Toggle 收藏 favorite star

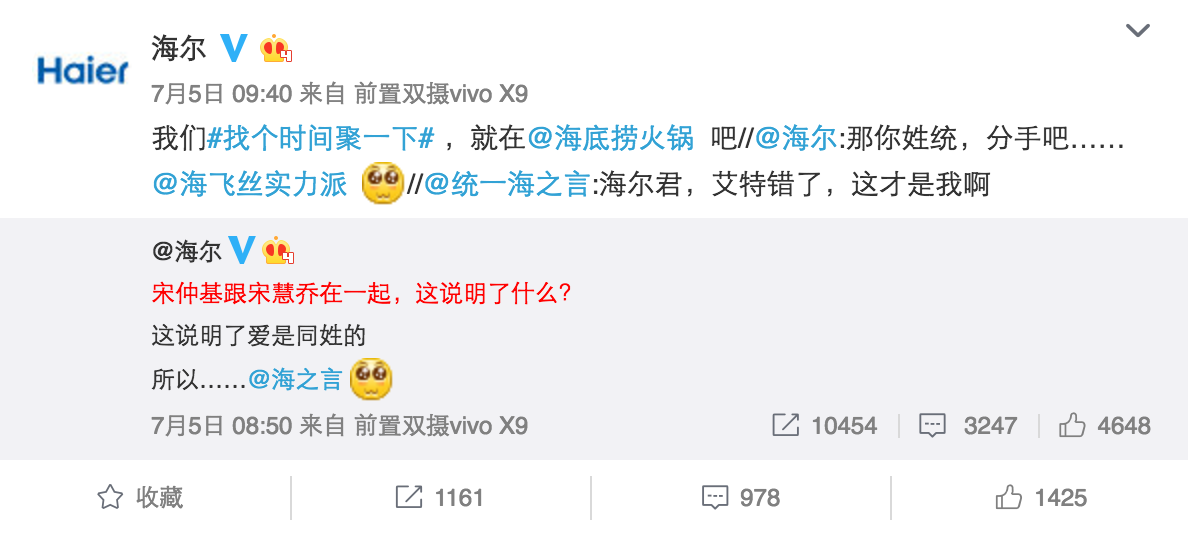[x=141, y=498]
